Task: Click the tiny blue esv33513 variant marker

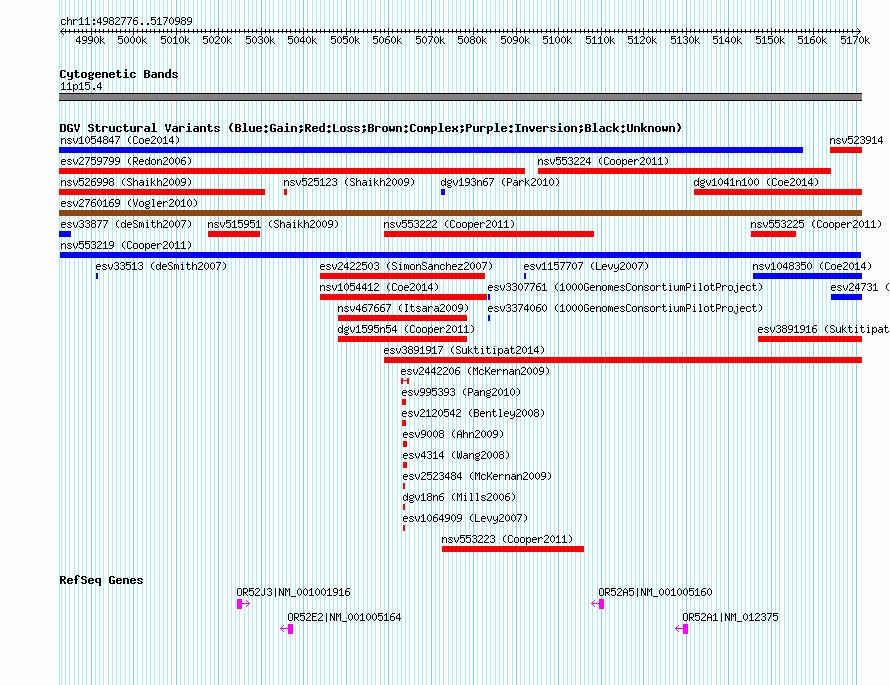Action: point(97,276)
